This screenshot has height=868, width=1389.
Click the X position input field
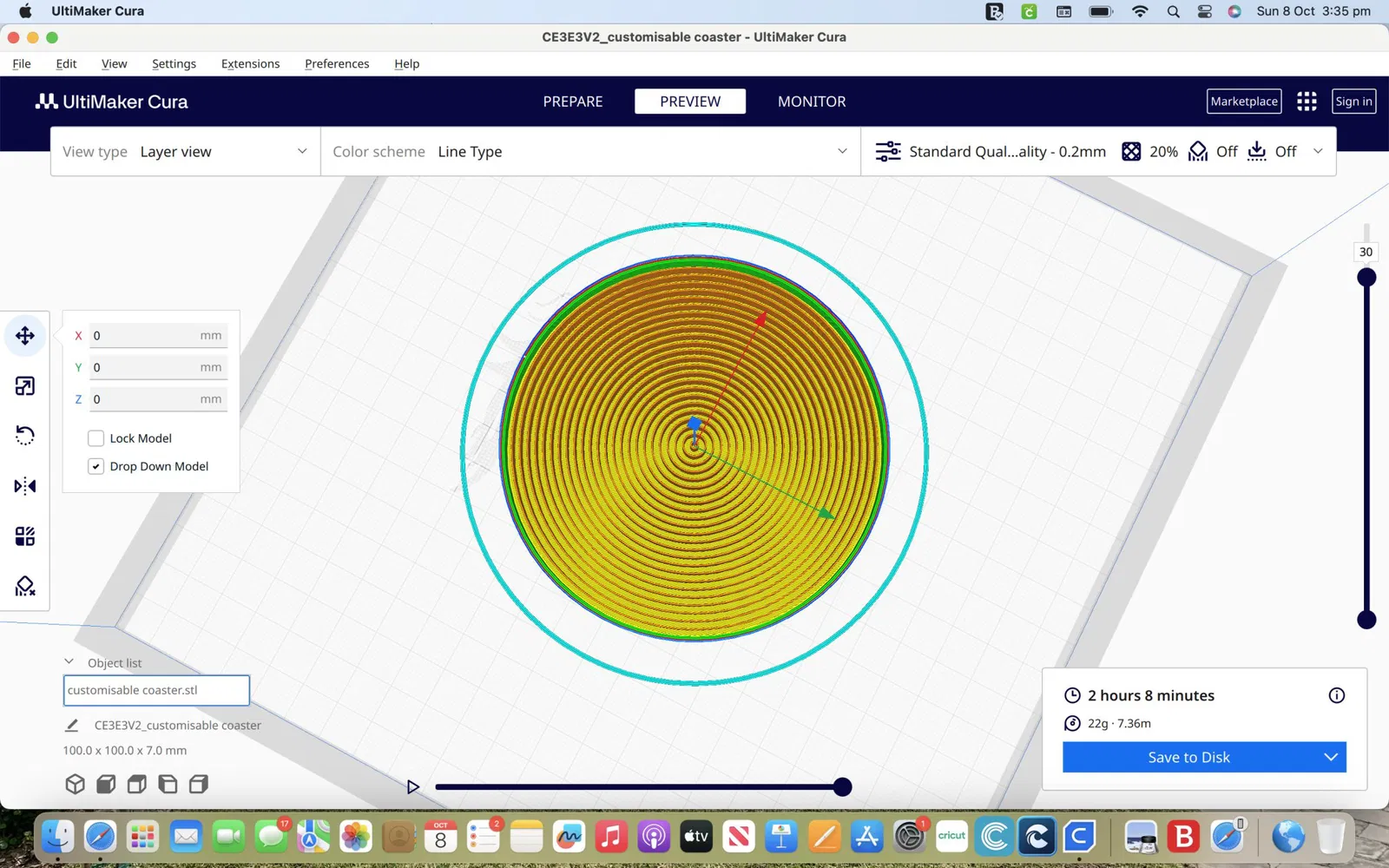tap(158, 336)
